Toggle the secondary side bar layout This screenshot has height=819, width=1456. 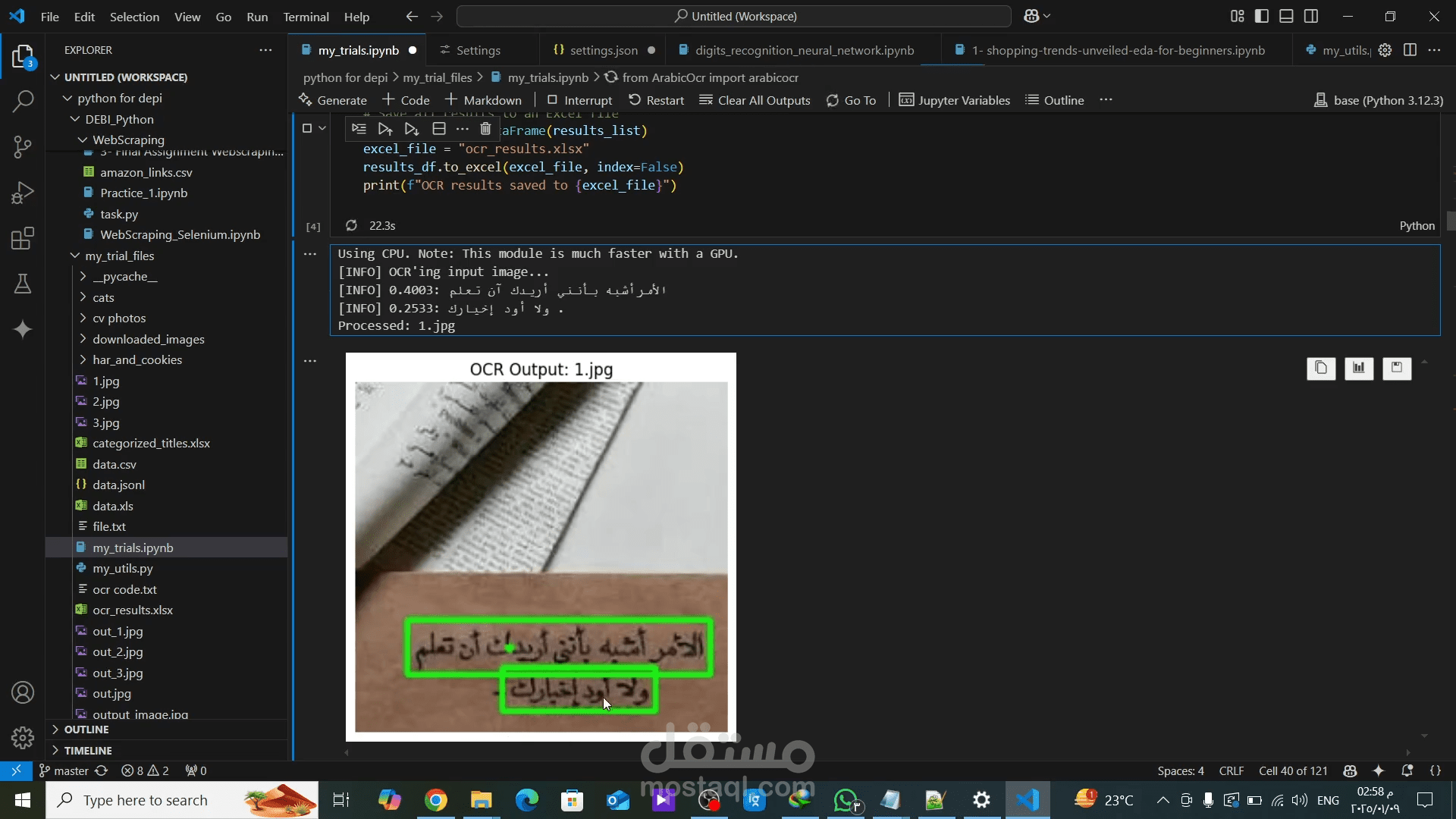1311,16
